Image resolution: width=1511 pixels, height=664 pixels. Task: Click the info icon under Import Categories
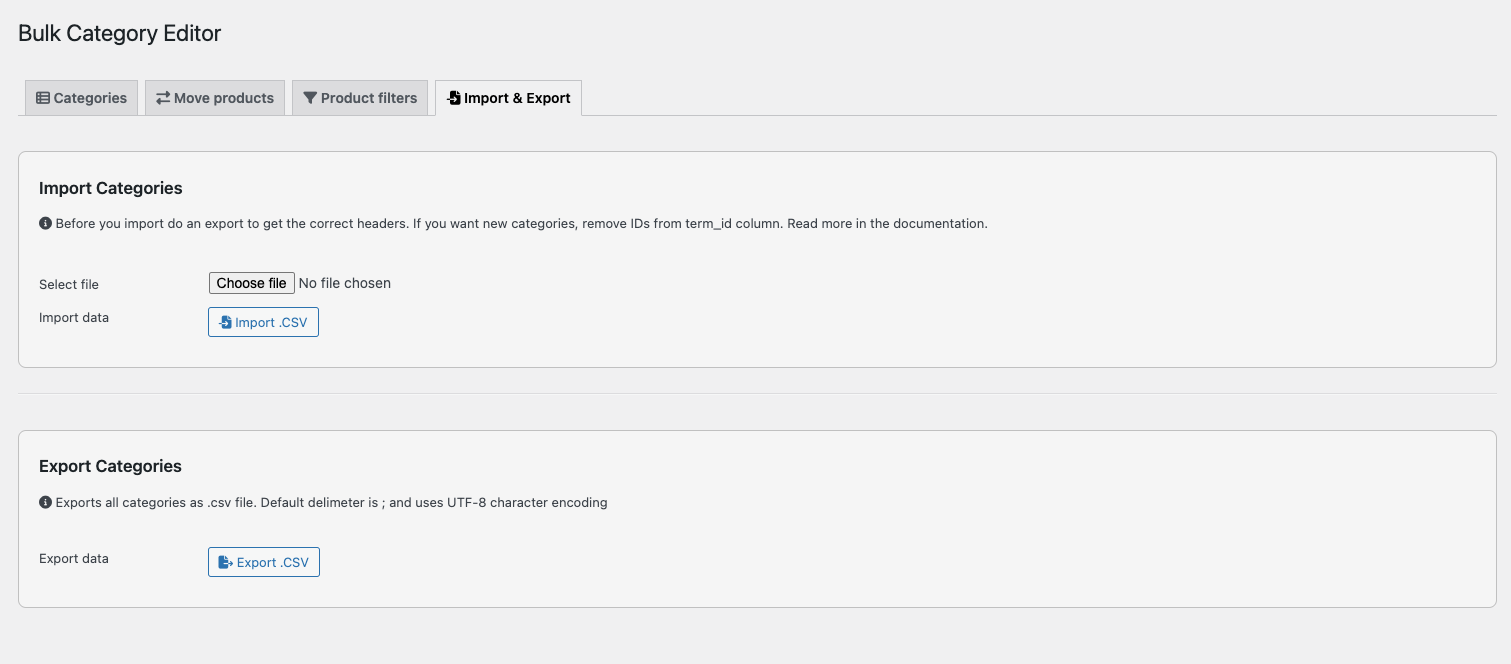click(45, 224)
